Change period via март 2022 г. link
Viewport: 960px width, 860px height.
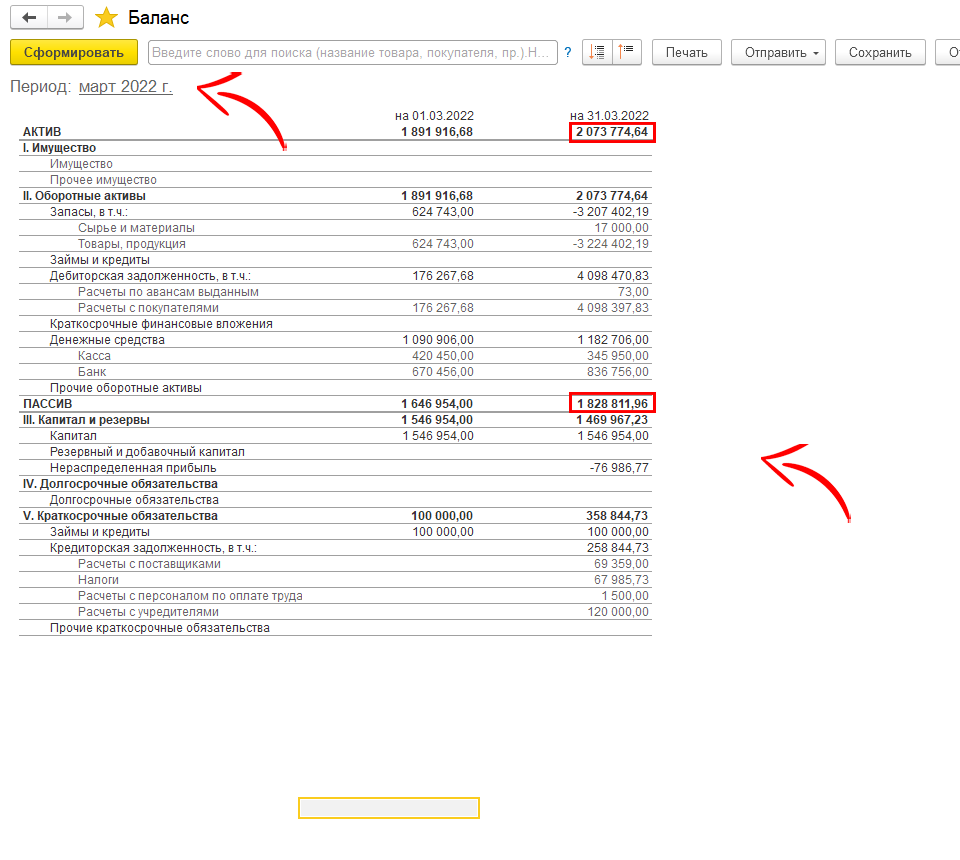point(125,87)
